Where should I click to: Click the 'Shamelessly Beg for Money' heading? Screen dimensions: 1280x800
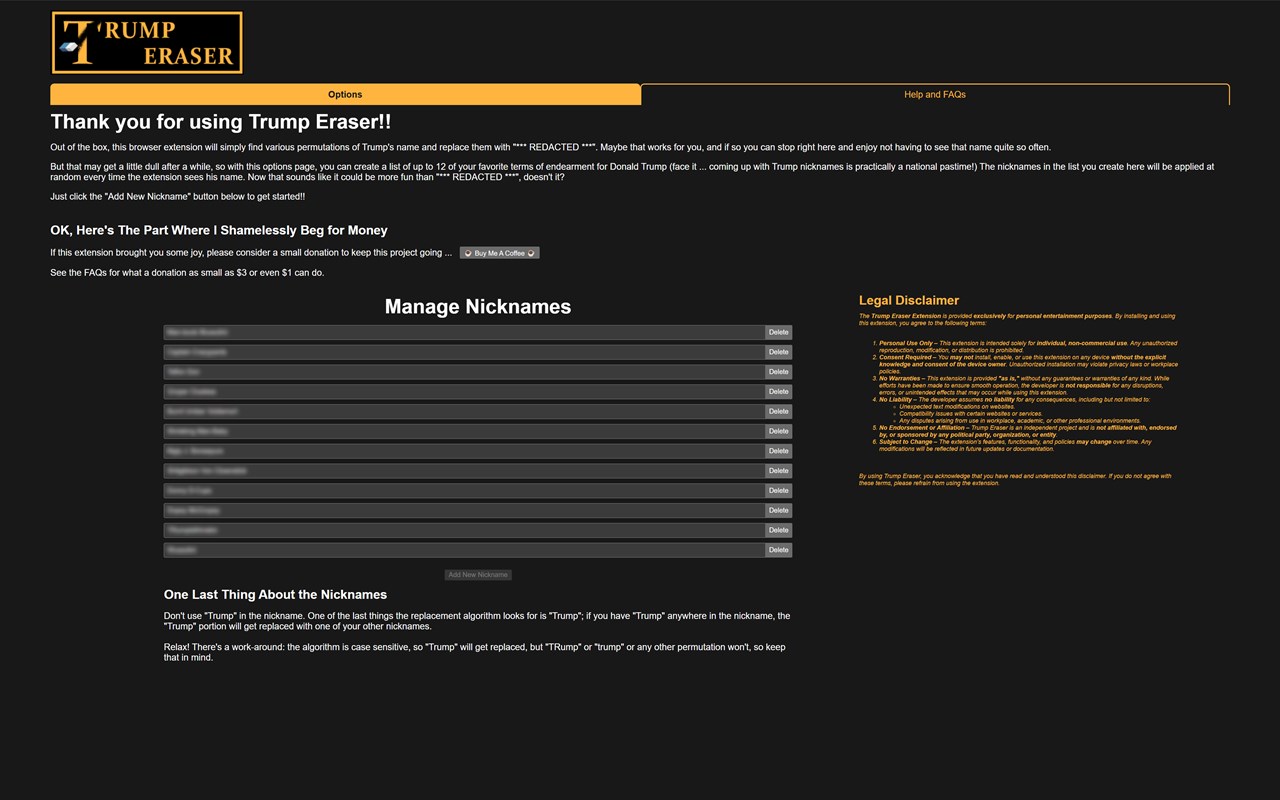219,230
